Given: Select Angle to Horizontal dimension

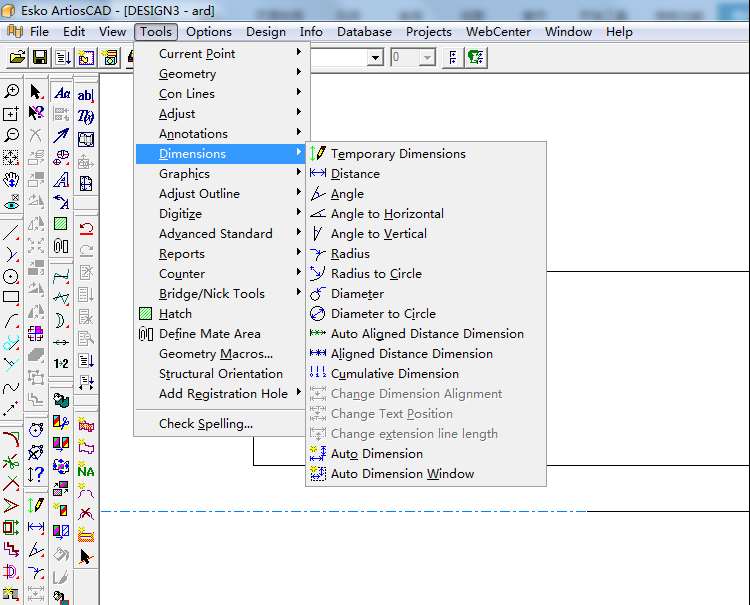Looking at the screenshot, I should 387,214.
